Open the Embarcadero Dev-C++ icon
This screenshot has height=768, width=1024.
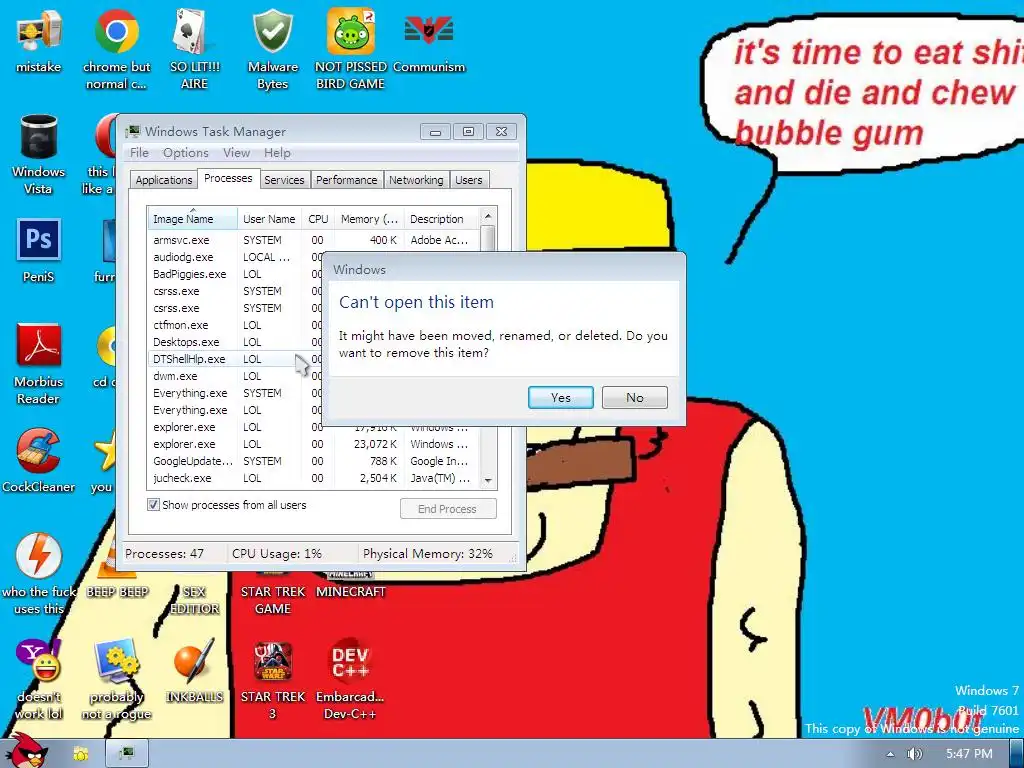351,679
